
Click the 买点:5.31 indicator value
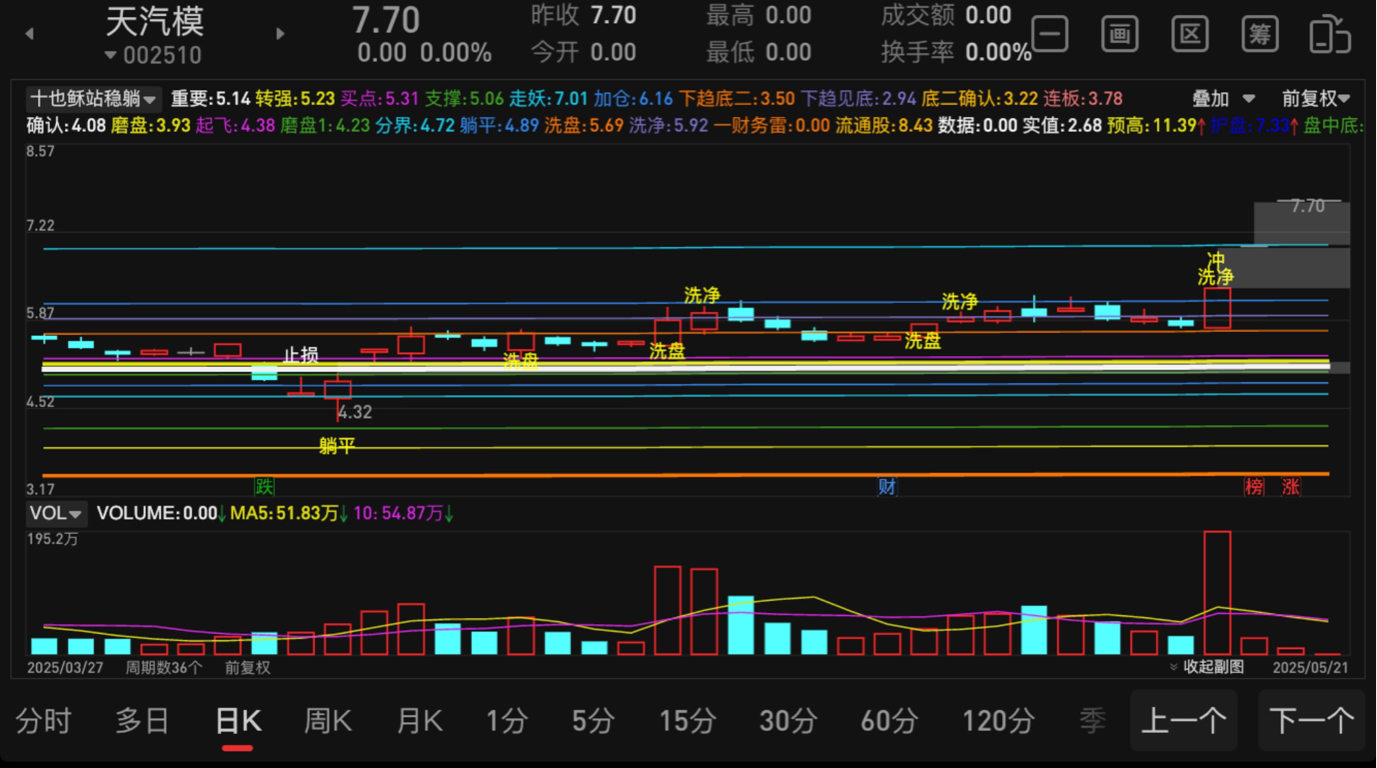(379, 99)
